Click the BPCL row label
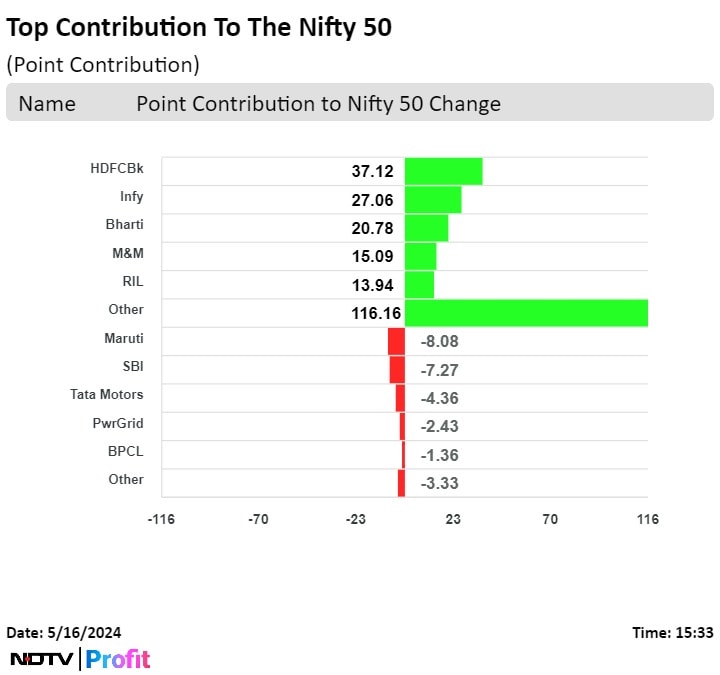This screenshot has width=720, height=675. [125, 451]
